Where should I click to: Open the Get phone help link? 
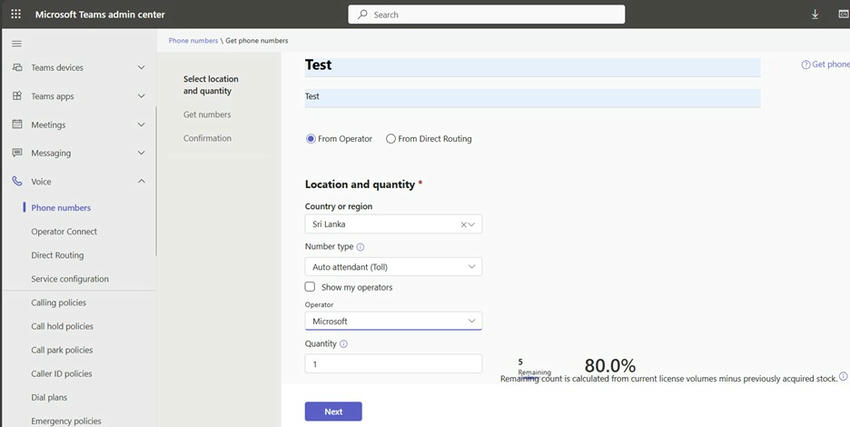[x=825, y=64]
